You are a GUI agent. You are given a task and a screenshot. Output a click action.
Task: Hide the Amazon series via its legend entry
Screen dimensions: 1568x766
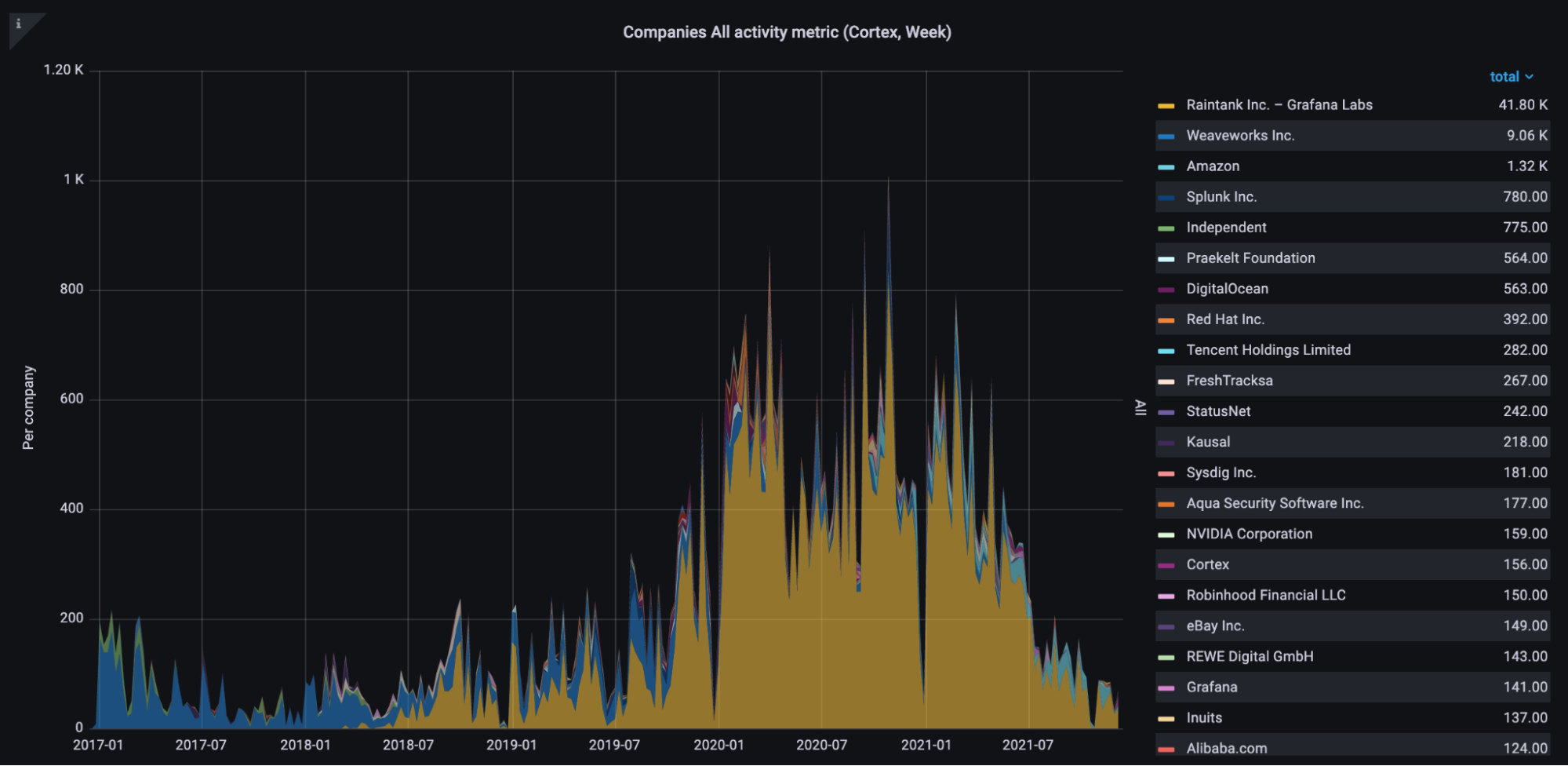[1212, 166]
